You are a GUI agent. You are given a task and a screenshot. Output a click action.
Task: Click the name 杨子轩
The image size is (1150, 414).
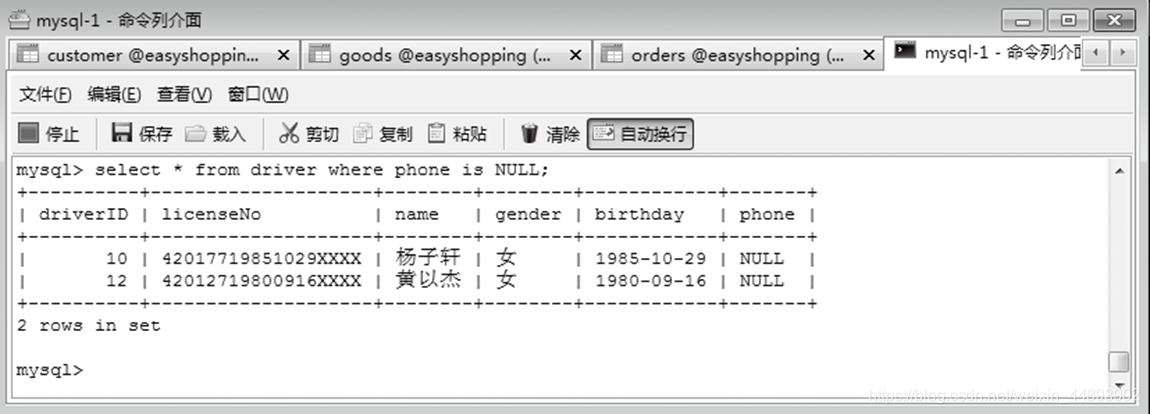(428, 258)
